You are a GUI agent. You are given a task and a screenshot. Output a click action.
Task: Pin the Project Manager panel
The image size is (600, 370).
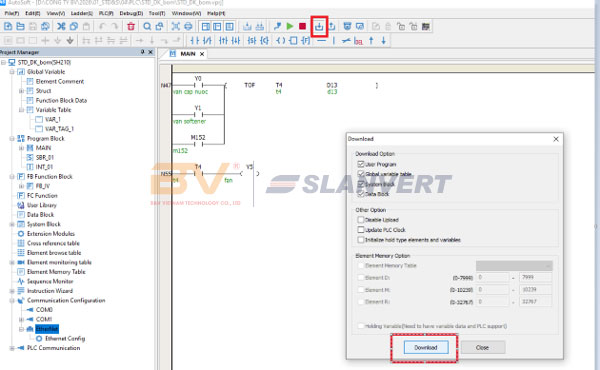tap(142, 52)
